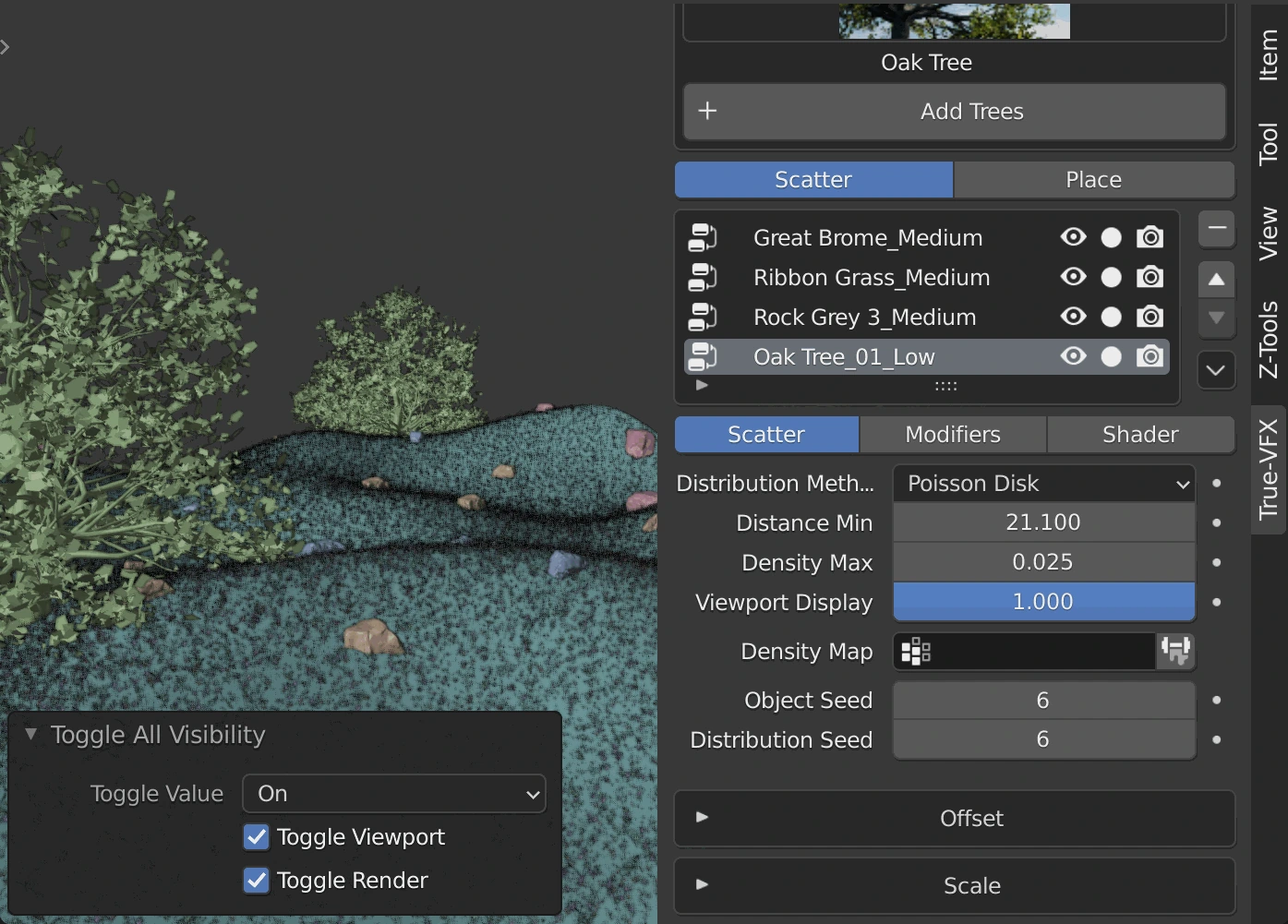The image size is (1288, 924).
Task: Uncheck the Toggle Render checkbox
Action: click(x=256, y=880)
